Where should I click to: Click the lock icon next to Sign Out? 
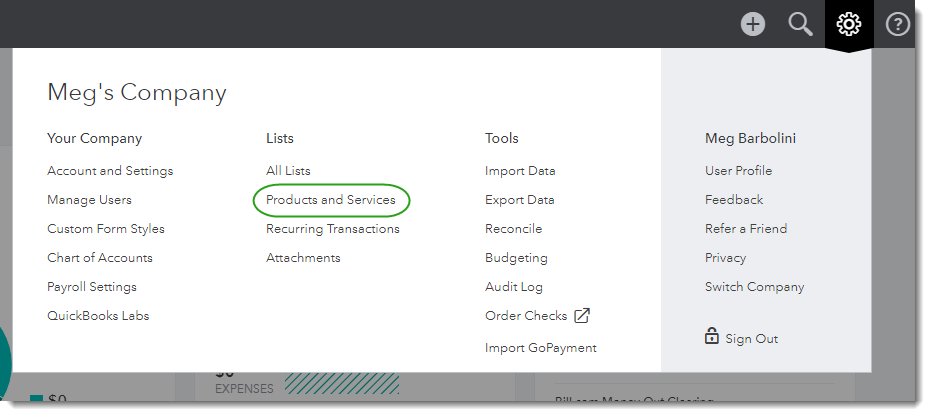coord(712,337)
